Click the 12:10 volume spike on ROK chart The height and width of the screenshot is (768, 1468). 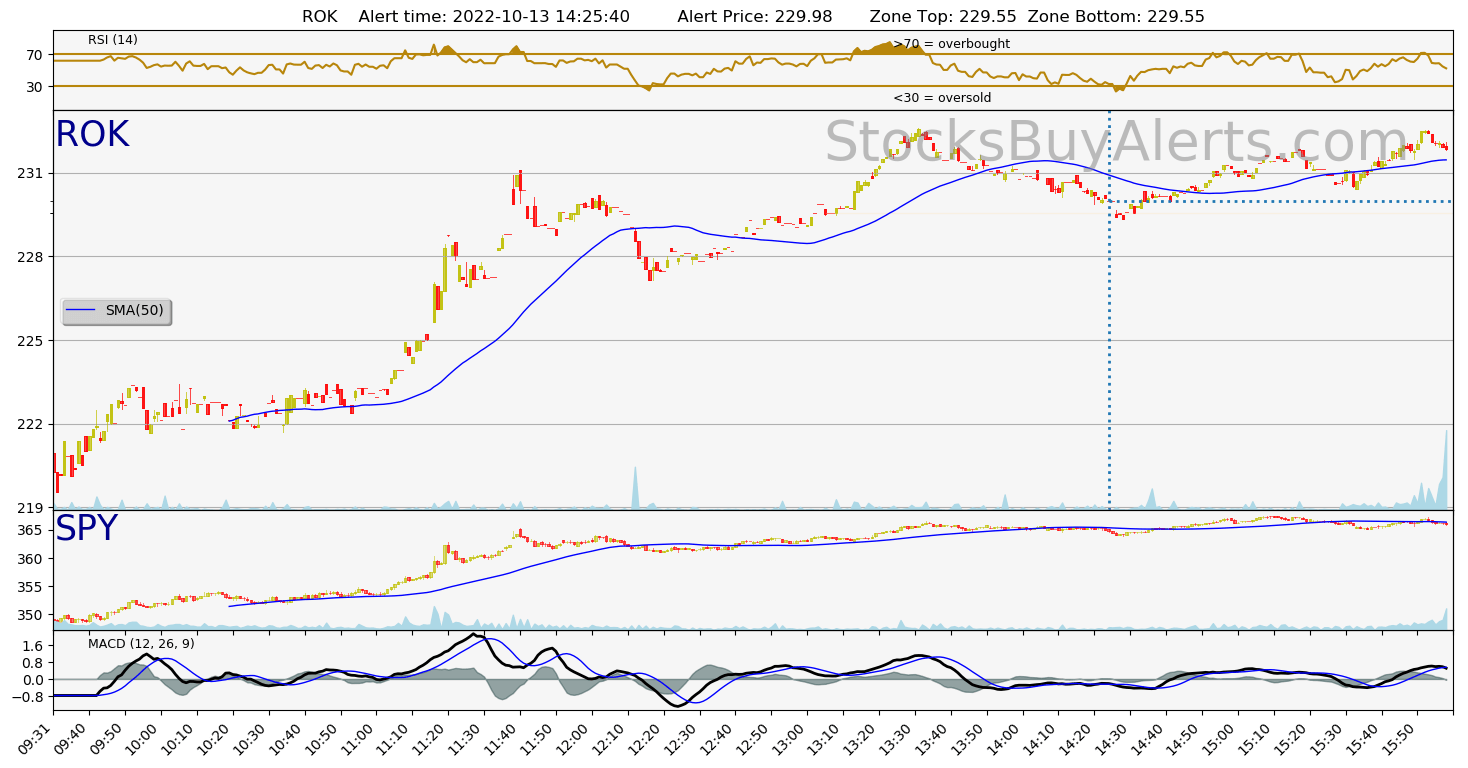[634, 487]
